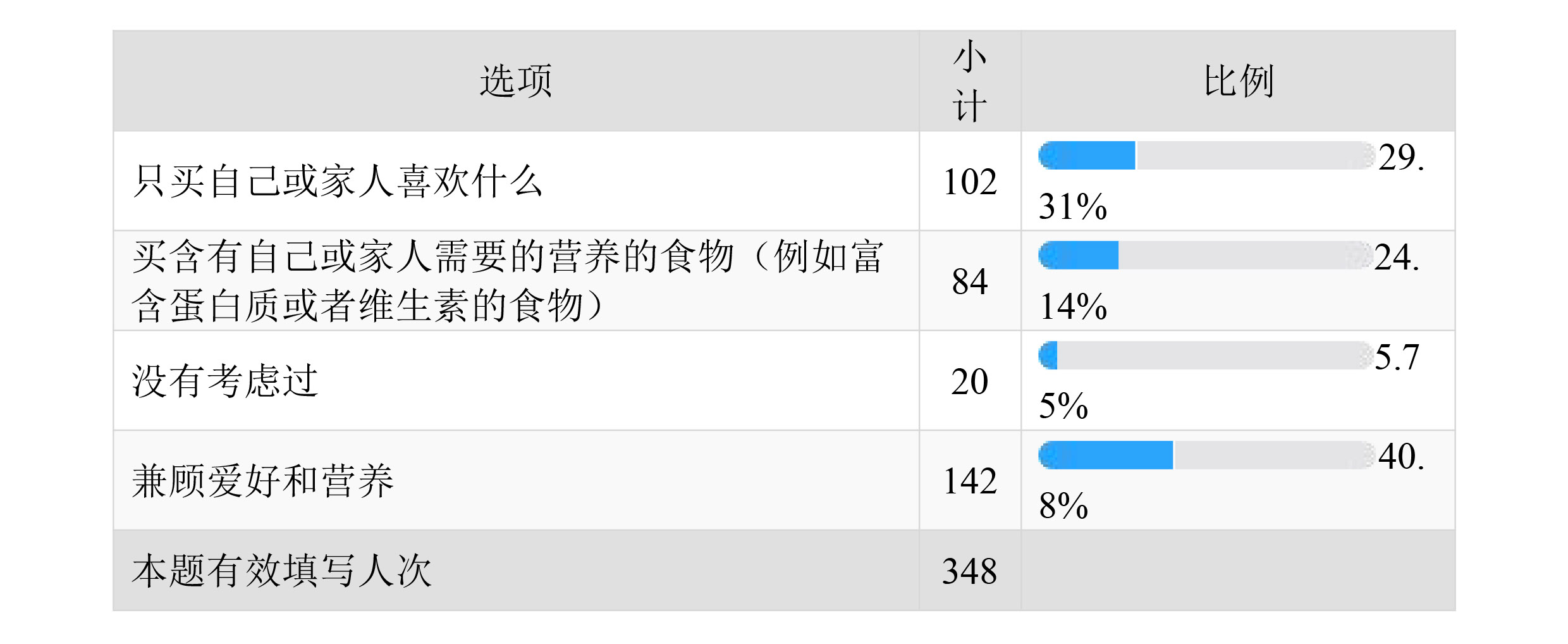
Task: Click the 本题有效填写人次 footer label
Action: coord(282,571)
